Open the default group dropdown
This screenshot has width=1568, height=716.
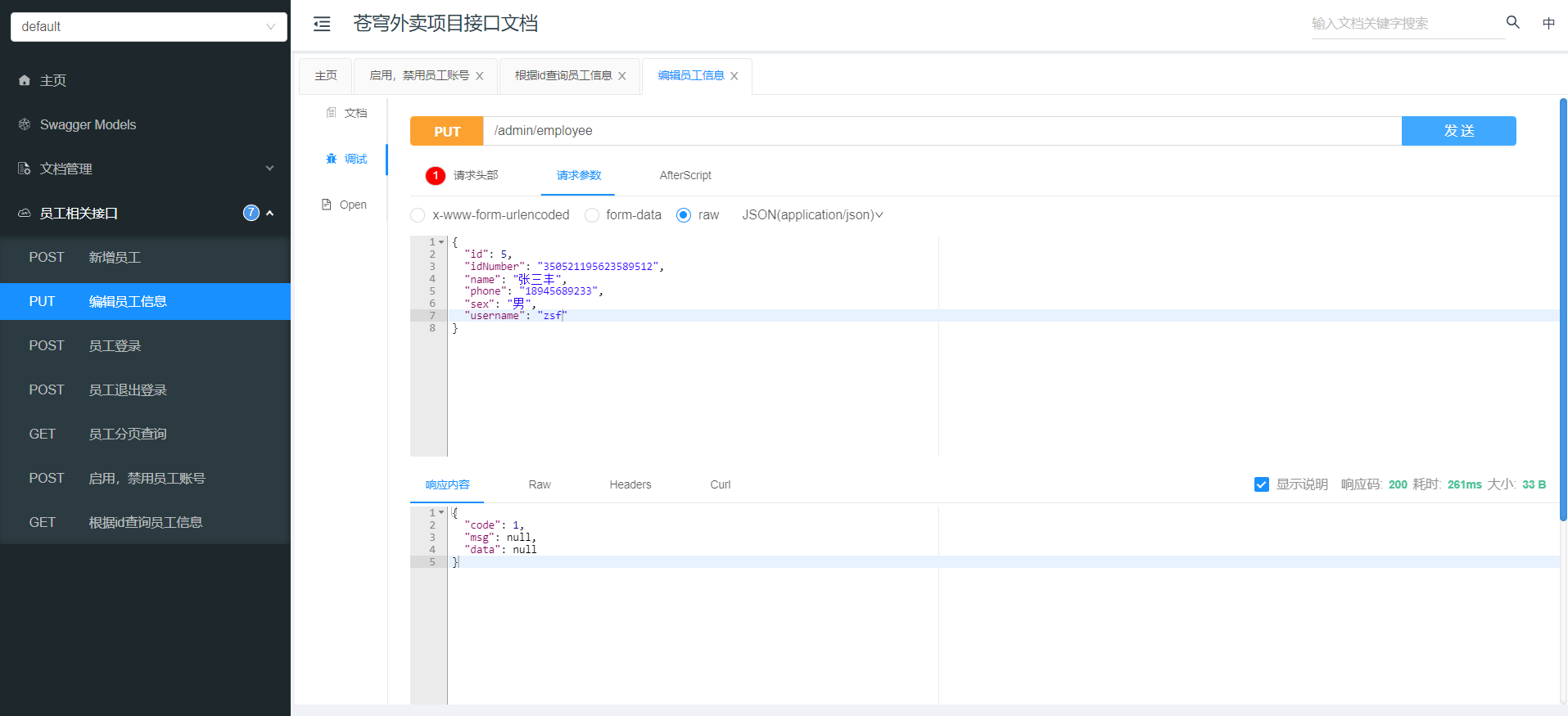(x=149, y=26)
